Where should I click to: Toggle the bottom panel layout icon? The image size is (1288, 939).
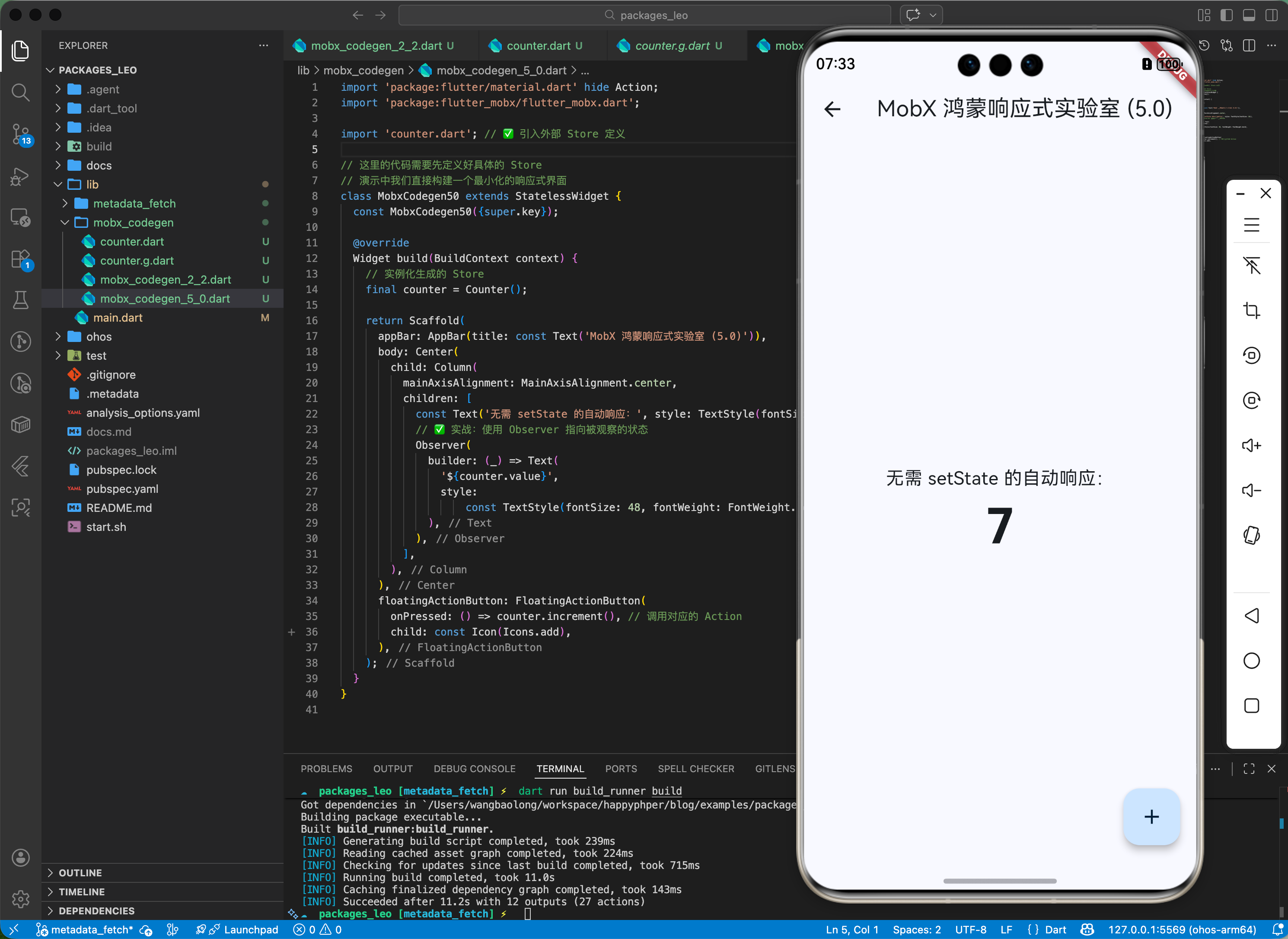[x=1249, y=15]
